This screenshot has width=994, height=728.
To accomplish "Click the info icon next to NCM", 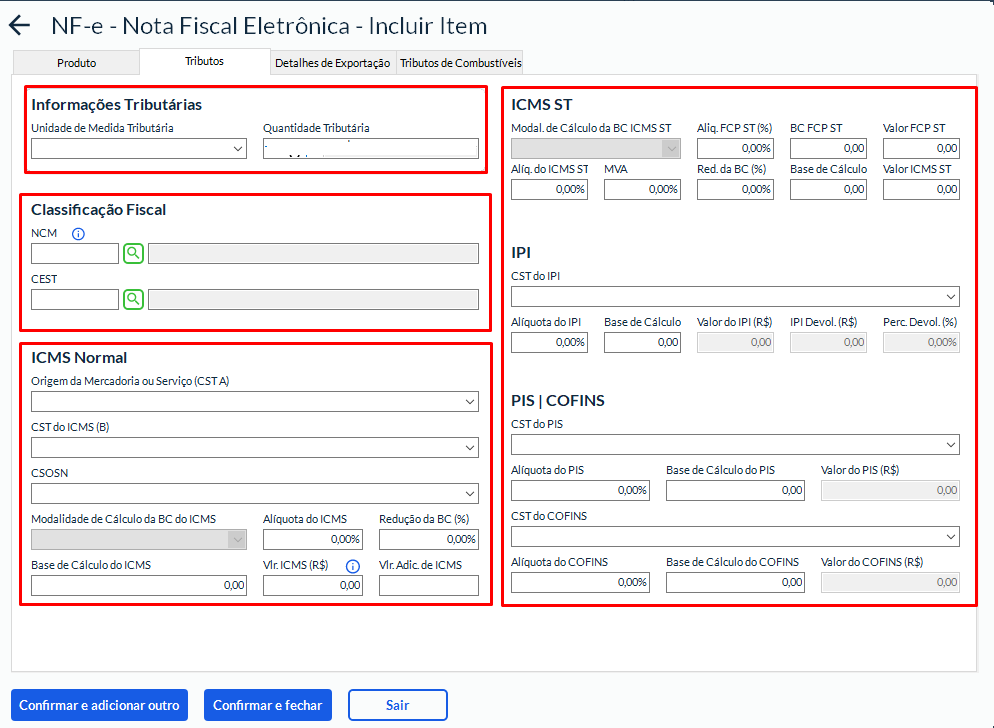I will tap(79, 234).
